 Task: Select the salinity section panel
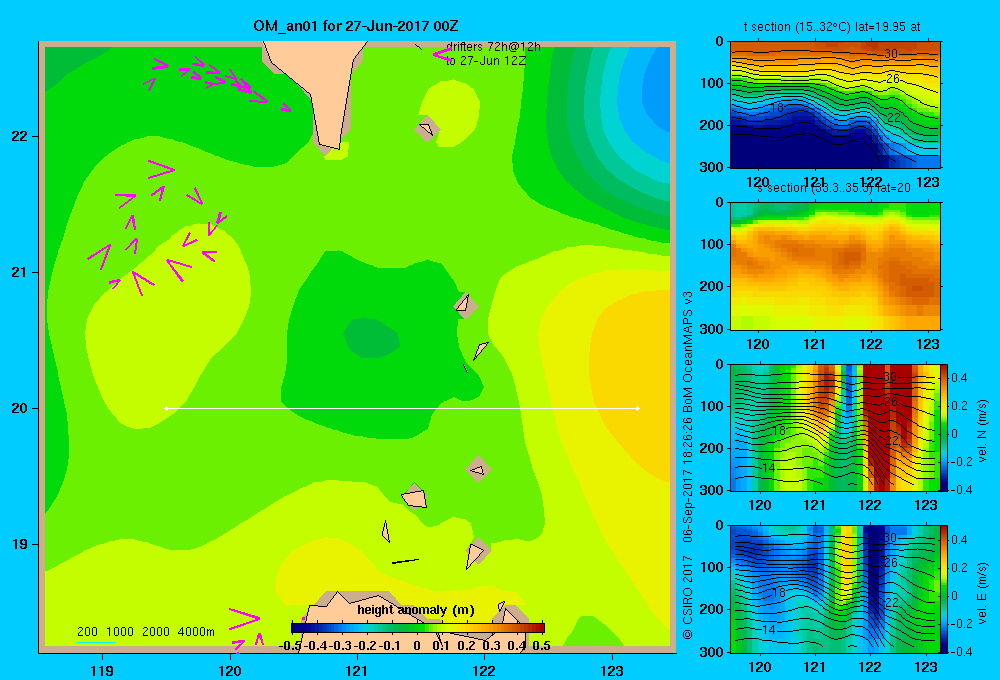click(x=835, y=266)
